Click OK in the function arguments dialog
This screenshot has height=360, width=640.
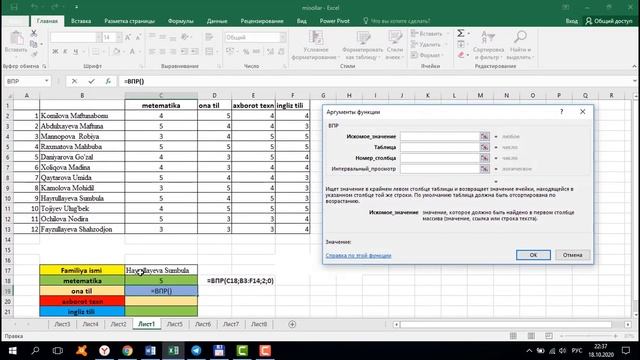pyautogui.click(x=533, y=255)
